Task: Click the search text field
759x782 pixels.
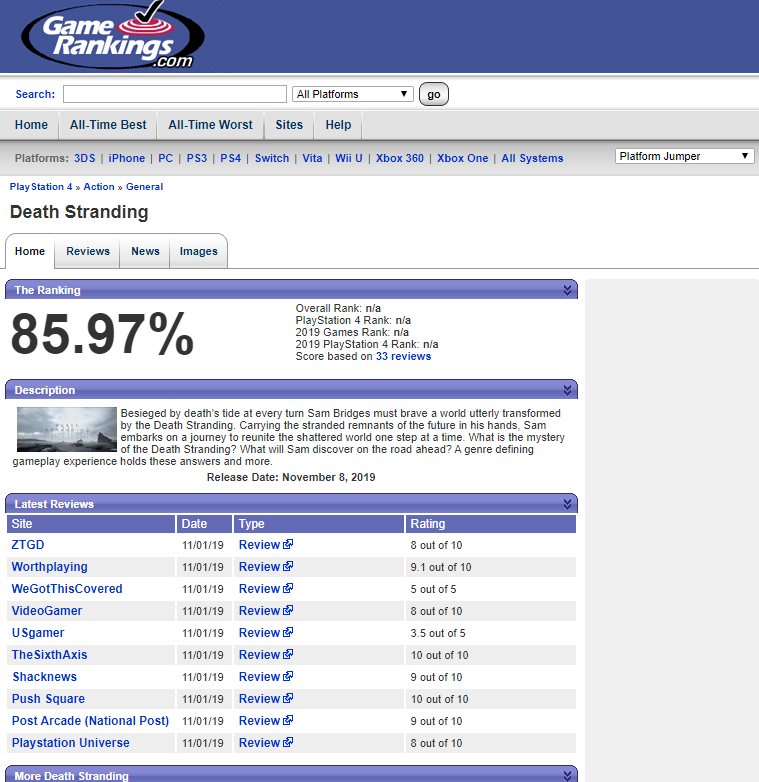Action: tap(175, 94)
